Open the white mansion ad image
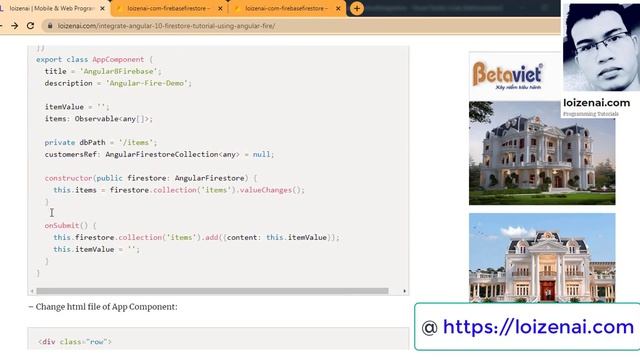The width and height of the screenshot is (640, 360). [x=542, y=258]
